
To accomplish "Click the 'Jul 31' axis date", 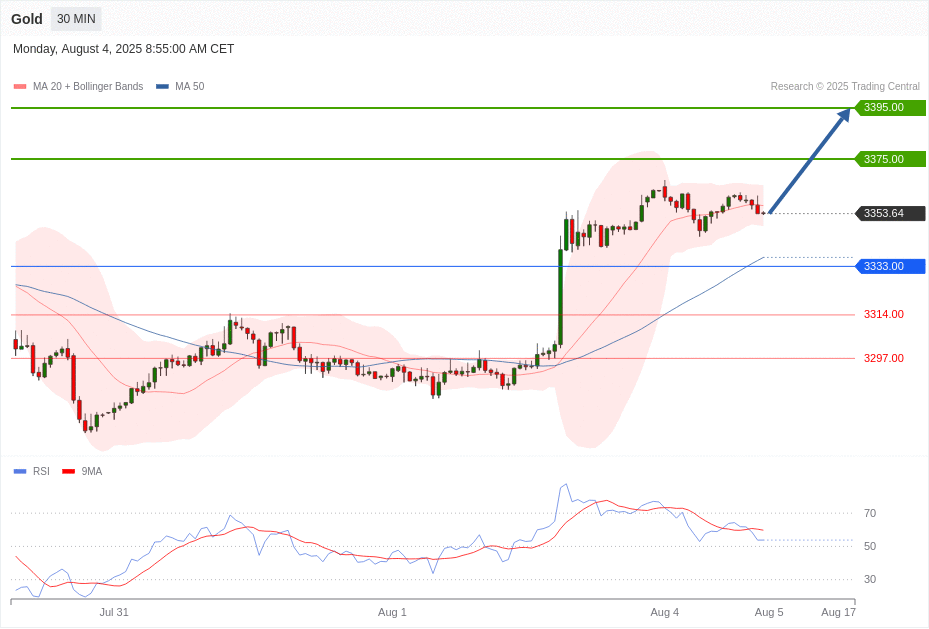I will (x=114, y=612).
